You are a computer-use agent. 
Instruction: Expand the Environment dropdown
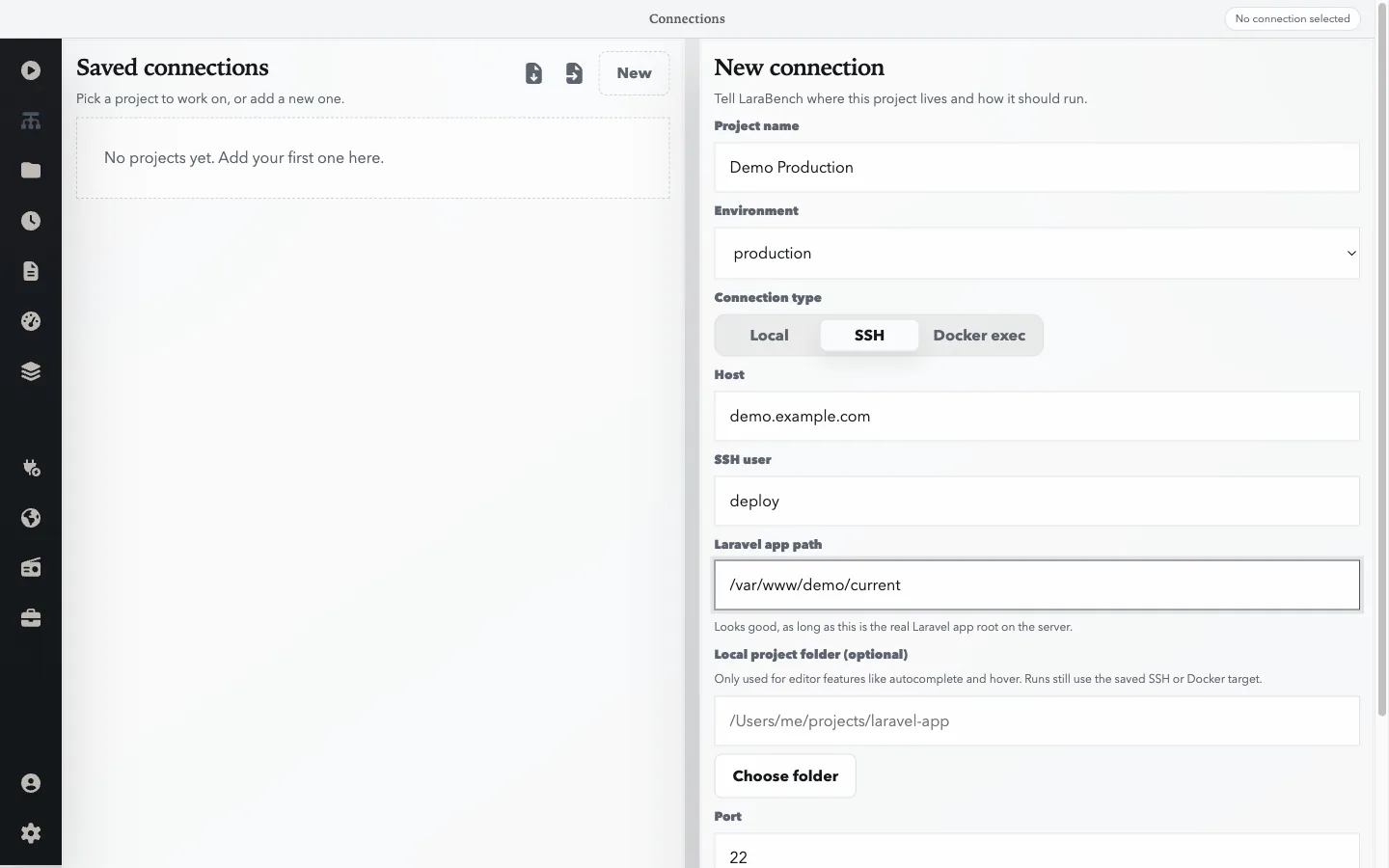pos(1037,254)
